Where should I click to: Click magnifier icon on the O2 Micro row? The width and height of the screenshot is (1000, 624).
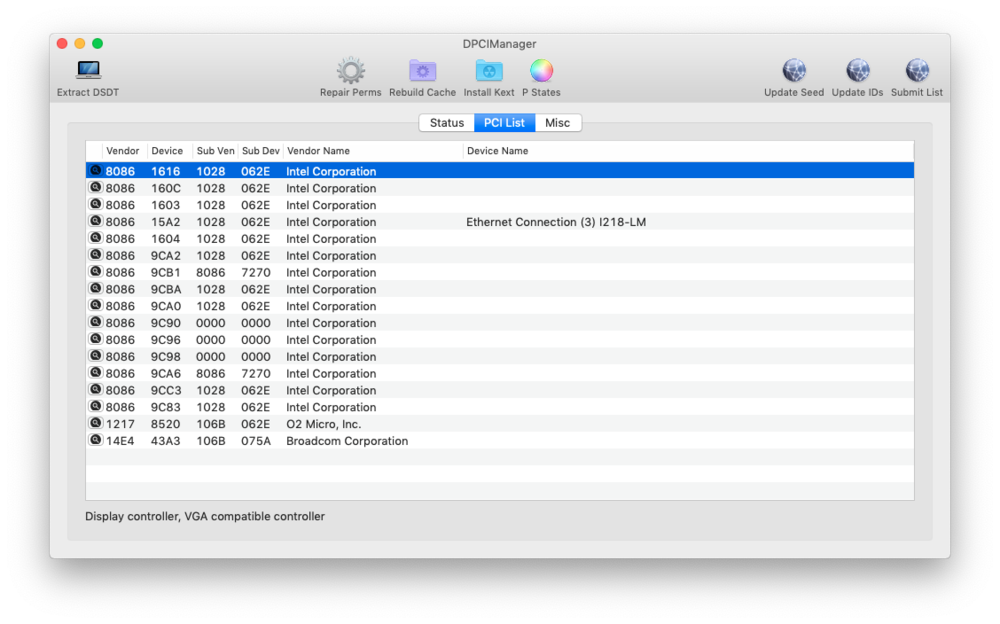(96, 423)
